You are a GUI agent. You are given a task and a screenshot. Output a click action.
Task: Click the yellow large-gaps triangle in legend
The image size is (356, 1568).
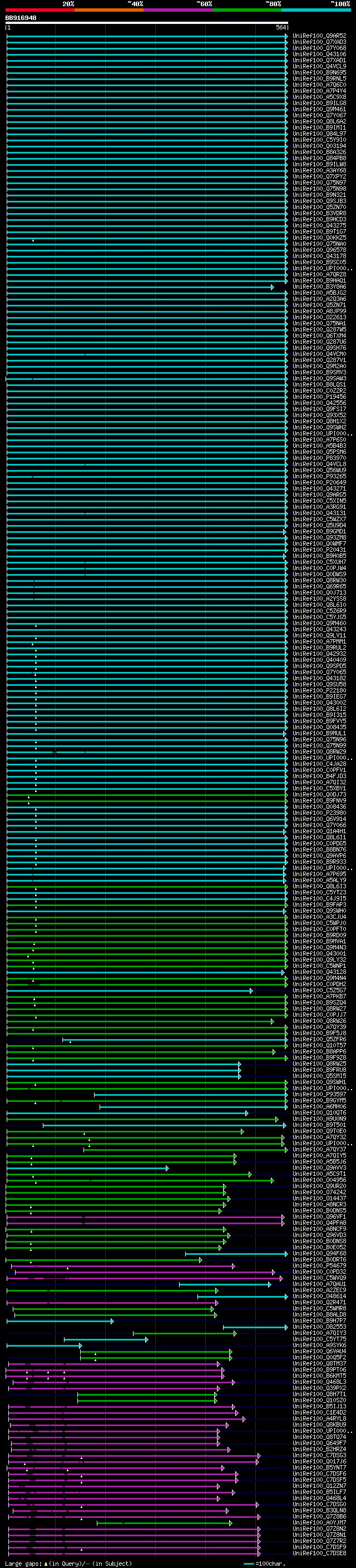(x=46, y=1564)
